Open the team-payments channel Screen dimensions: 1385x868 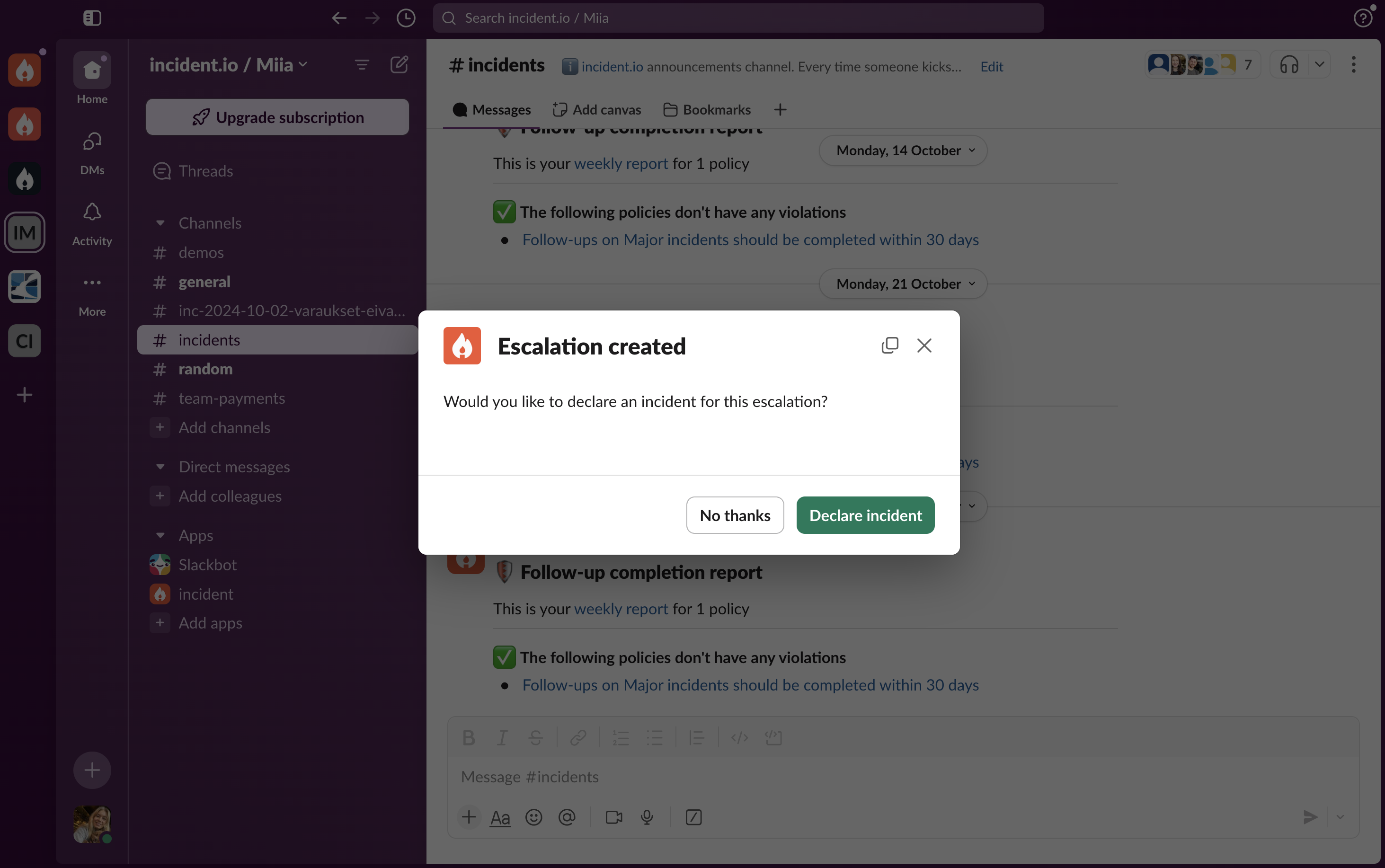[x=231, y=399]
